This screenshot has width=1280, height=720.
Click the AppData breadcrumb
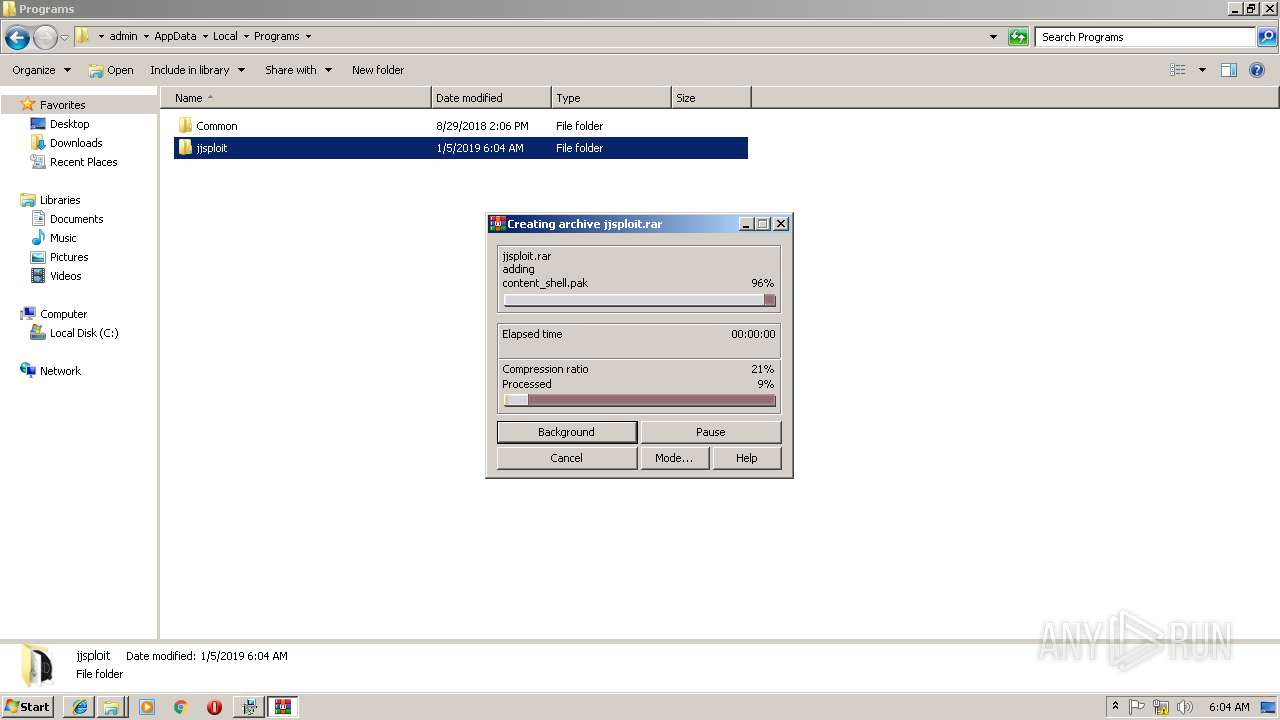point(175,36)
